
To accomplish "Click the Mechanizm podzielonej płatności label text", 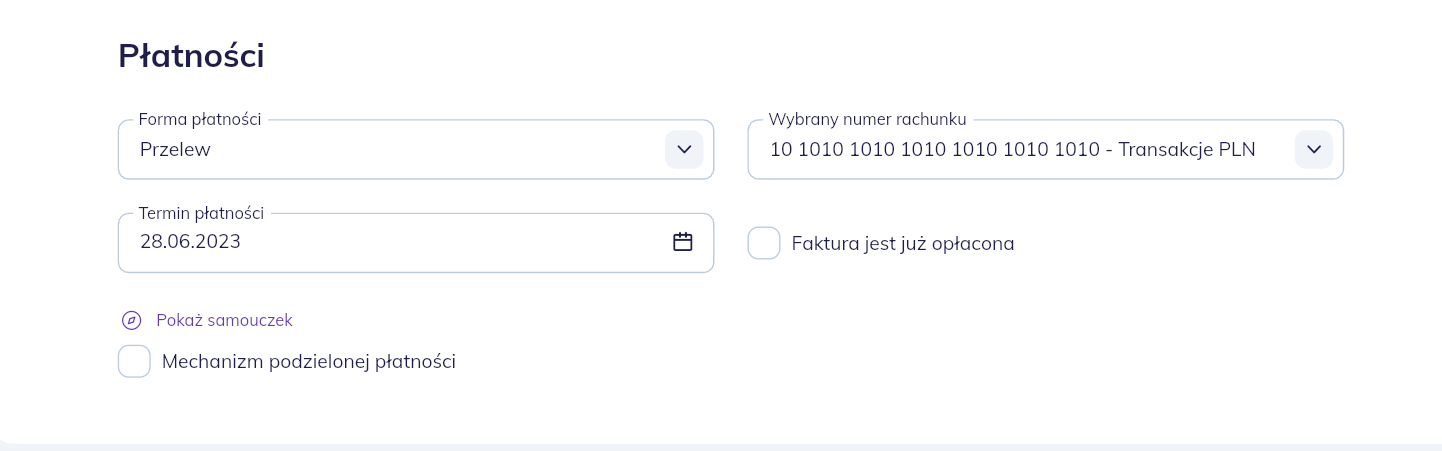I will (309, 362).
